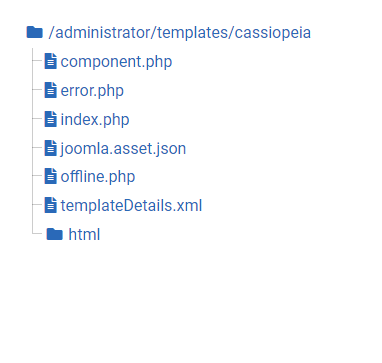Click the php extension of component.php
Image resolution: width=382 pixels, height=363 pixels.
[159, 63]
